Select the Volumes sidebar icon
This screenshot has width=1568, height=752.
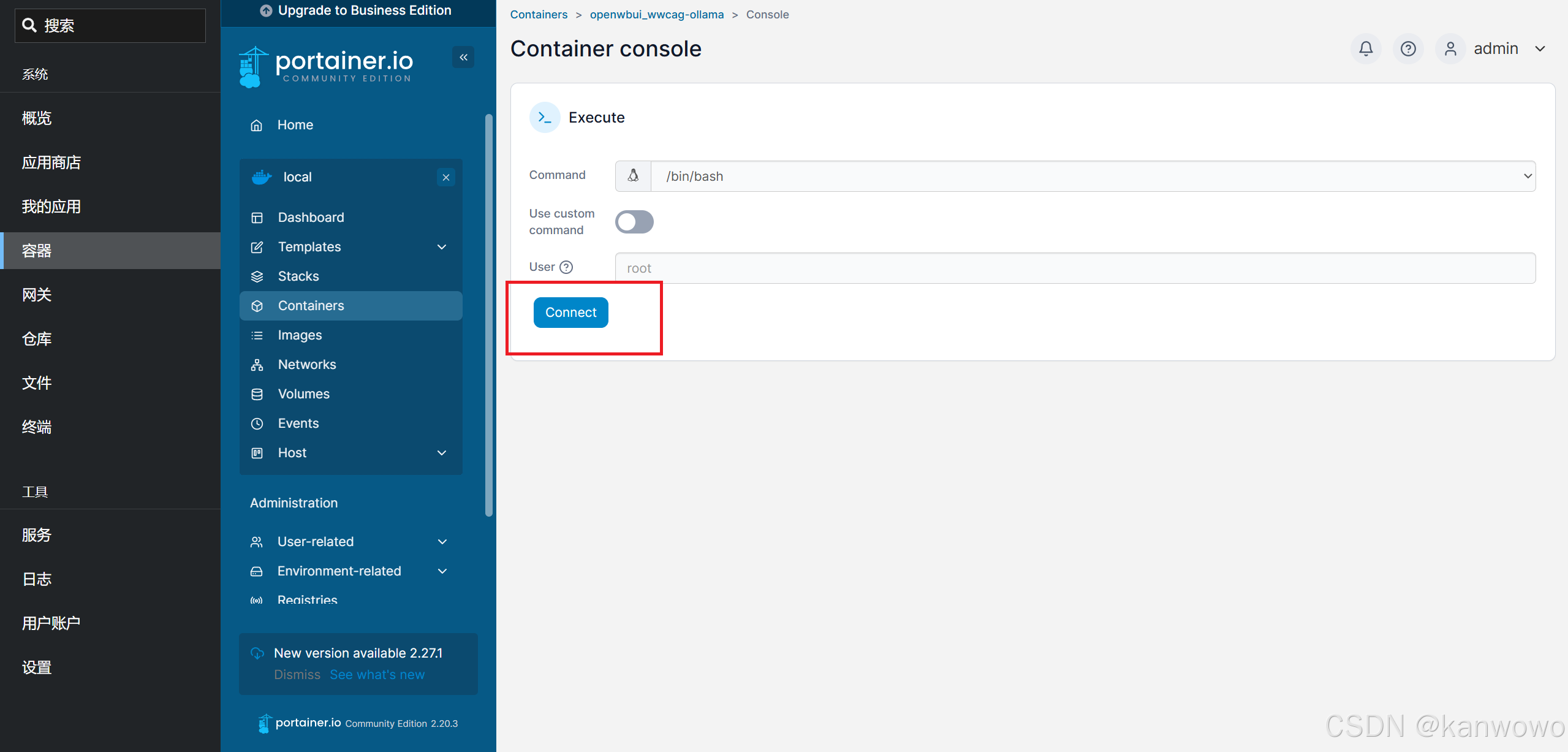coord(256,393)
